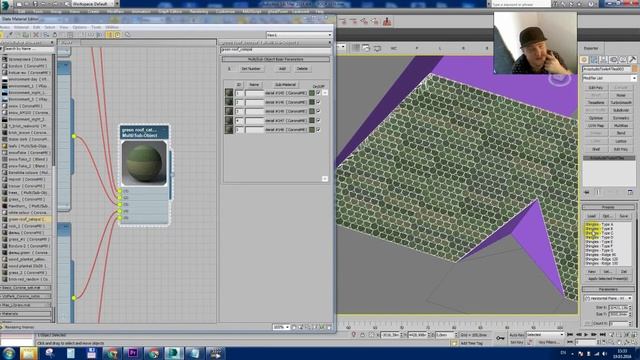Image resolution: width=640 pixels, height=360 pixels.
Task: Open the Options menu in material editor
Action: 80,27
